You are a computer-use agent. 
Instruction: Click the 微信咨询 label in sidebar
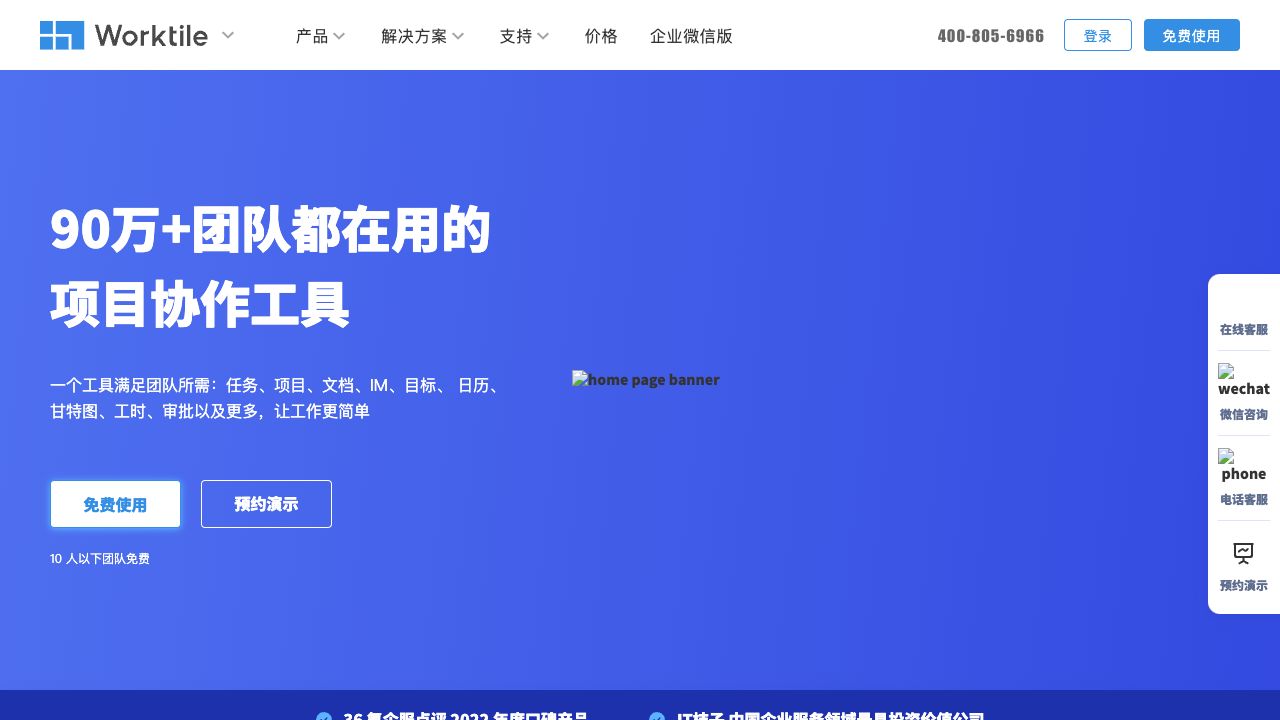(x=1243, y=414)
